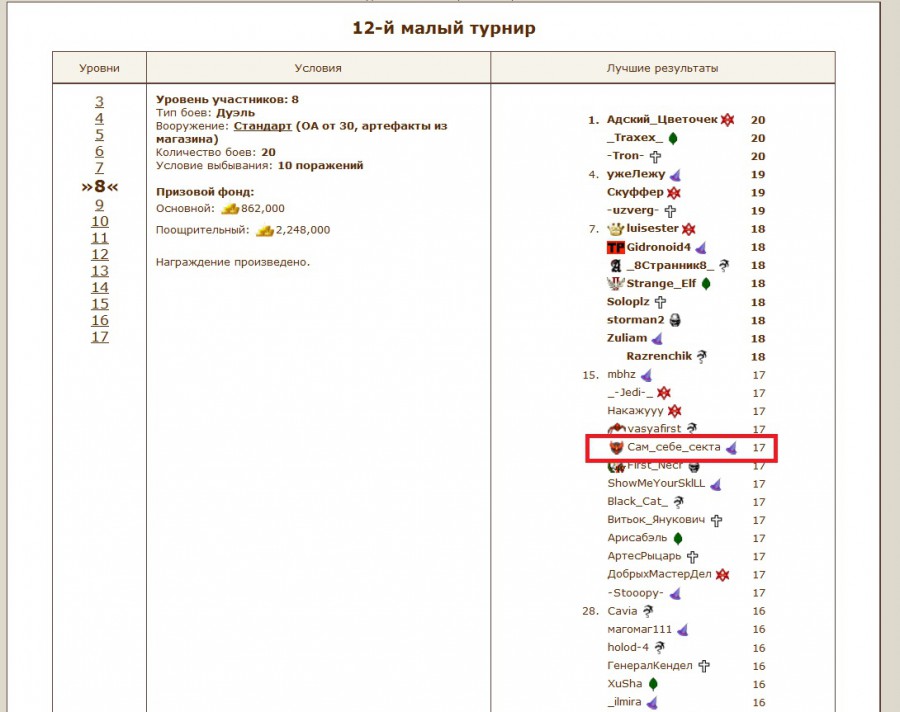Image resolution: width=900 pixels, height=712 pixels.
Task: Open Адский_Цветочек player profile
Action: [x=661, y=119]
